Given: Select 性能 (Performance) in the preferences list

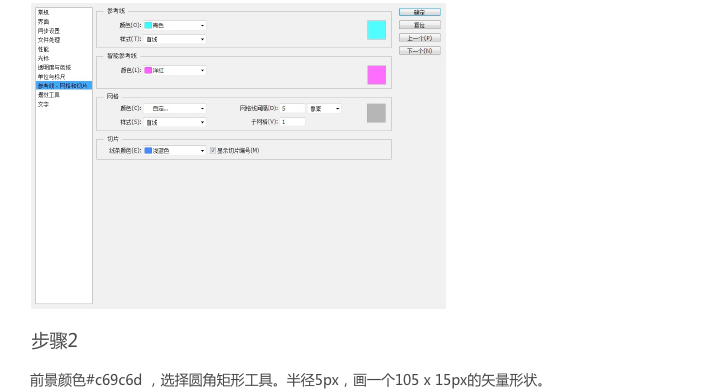Looking at the screenshot, I should (43, 49).
